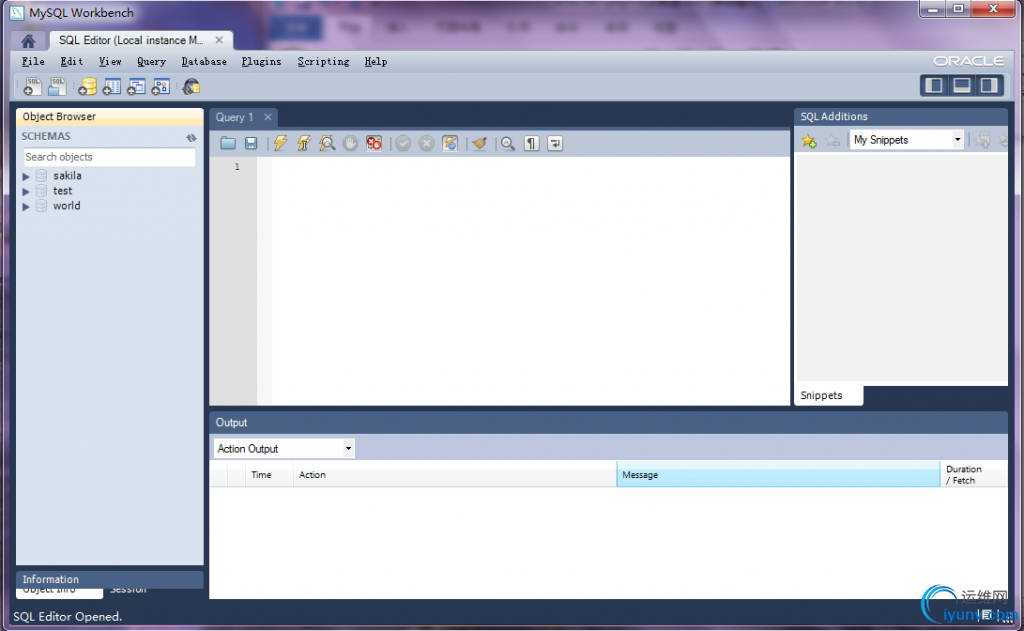This screenshot has height=631, width=1024.
Task: Commit the current transaction
Action: (x=403, y=143)
